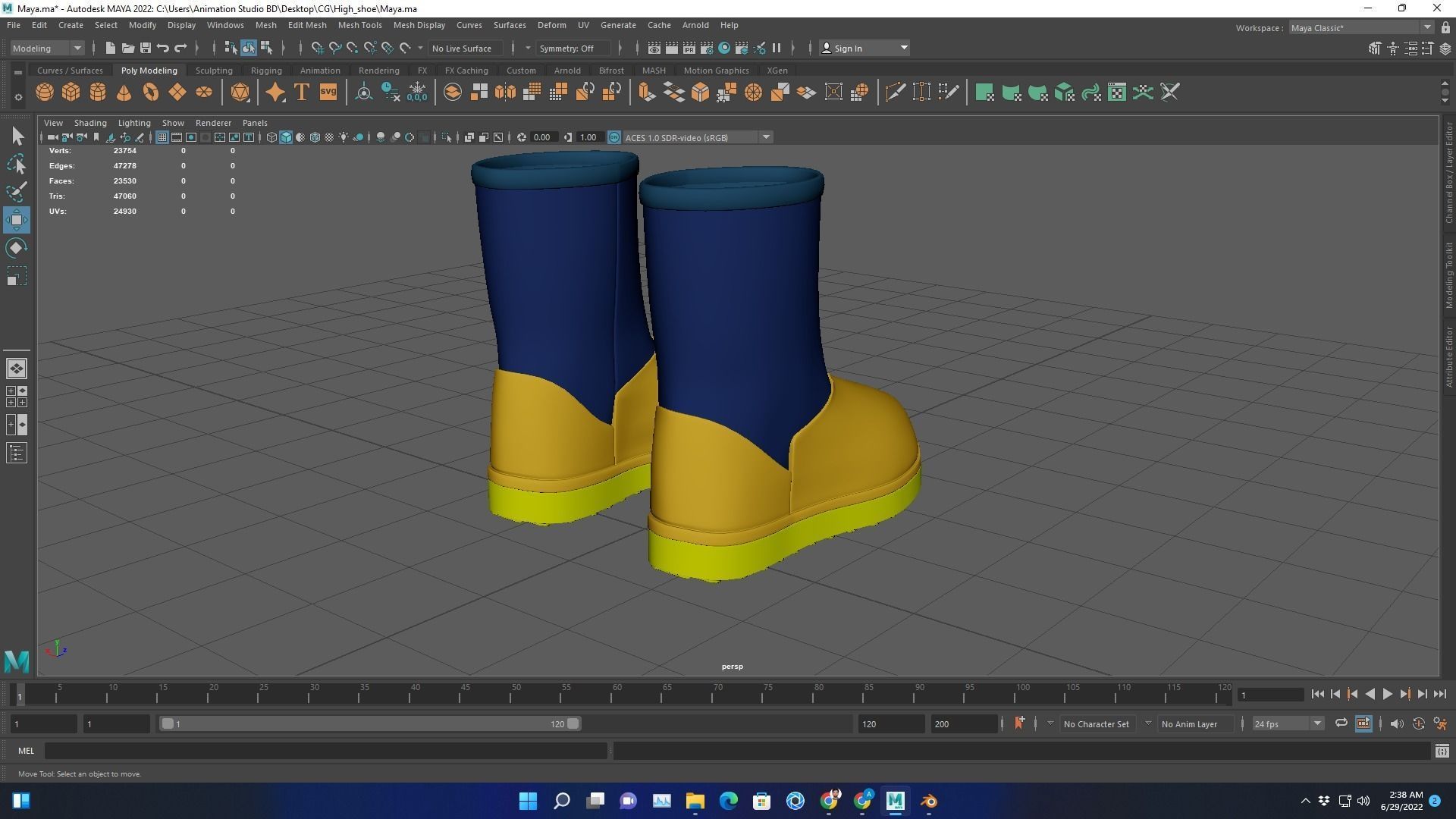Click the Redo arrow icon
1456x819 pixels.
[180, 48]
